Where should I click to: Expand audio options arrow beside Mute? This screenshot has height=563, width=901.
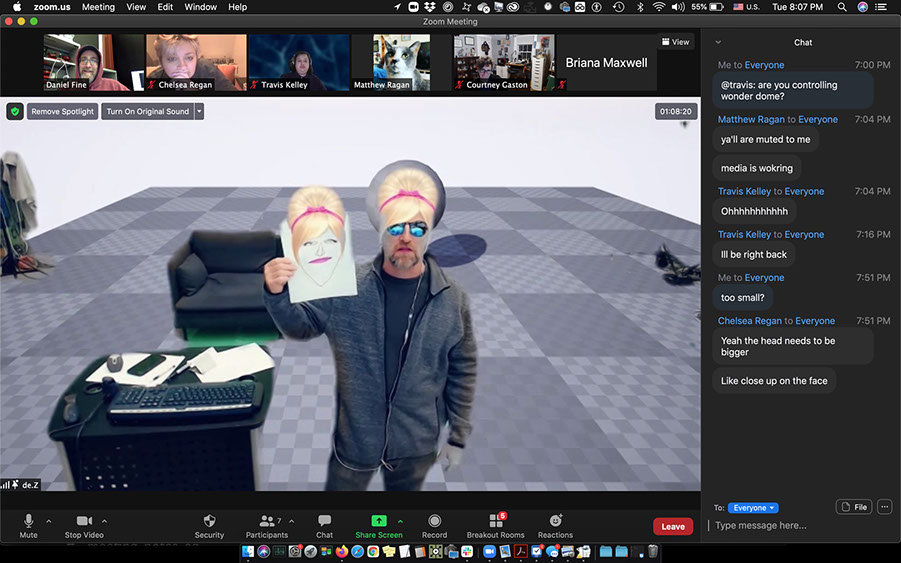pyautogui.click(x=49, y=521)
